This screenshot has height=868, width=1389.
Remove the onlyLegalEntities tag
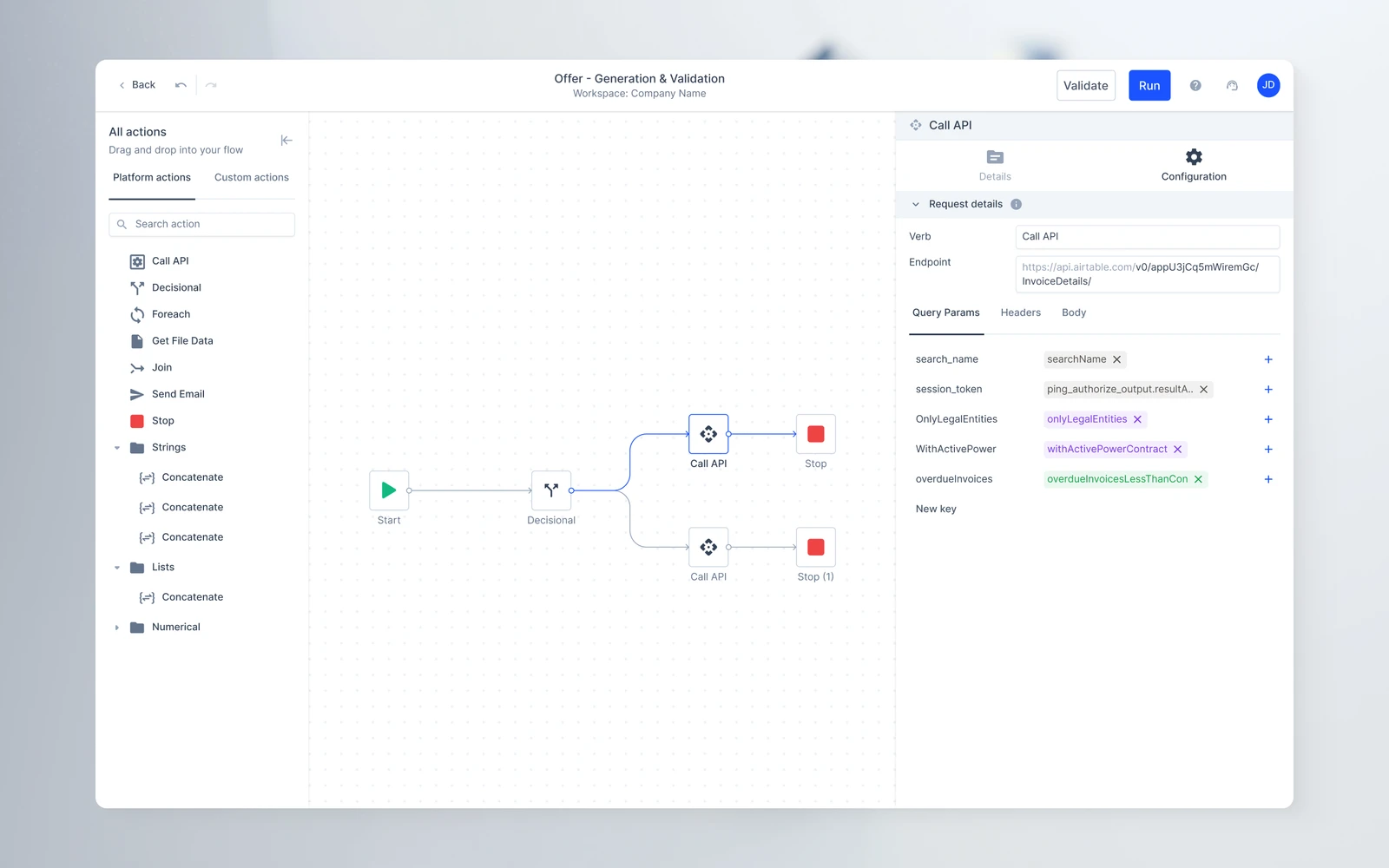[x=1137, y=419]
